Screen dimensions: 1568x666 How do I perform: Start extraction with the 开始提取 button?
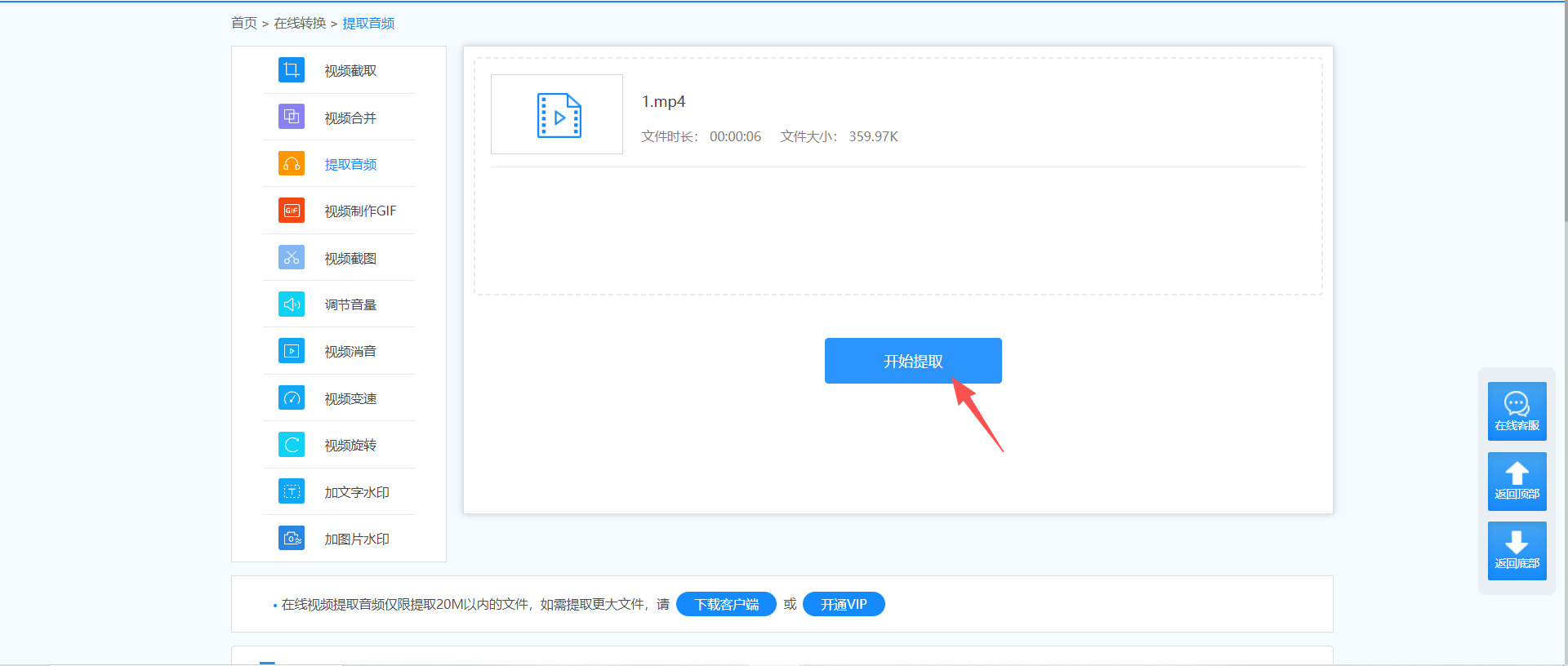tap(913, 361)
